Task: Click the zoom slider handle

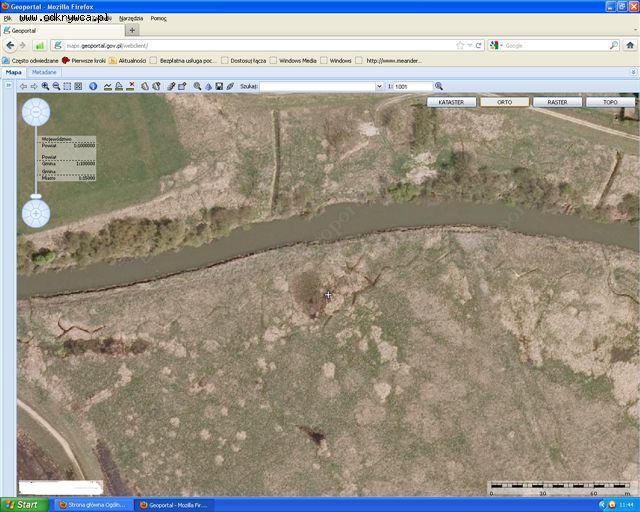Action: pyautogui.click(x=36, y=196)
